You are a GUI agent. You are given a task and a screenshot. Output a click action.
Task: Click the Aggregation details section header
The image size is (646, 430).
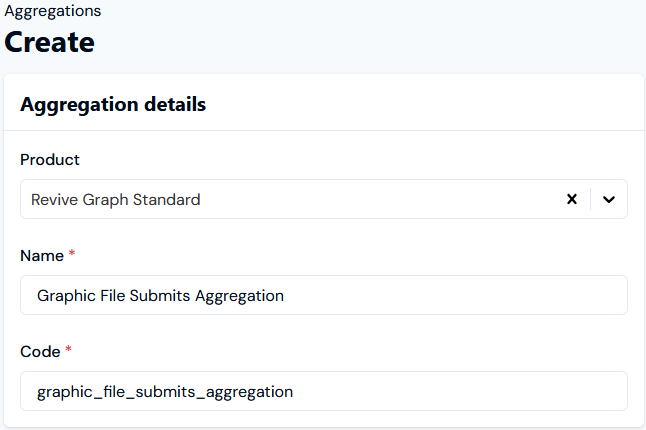113,104
